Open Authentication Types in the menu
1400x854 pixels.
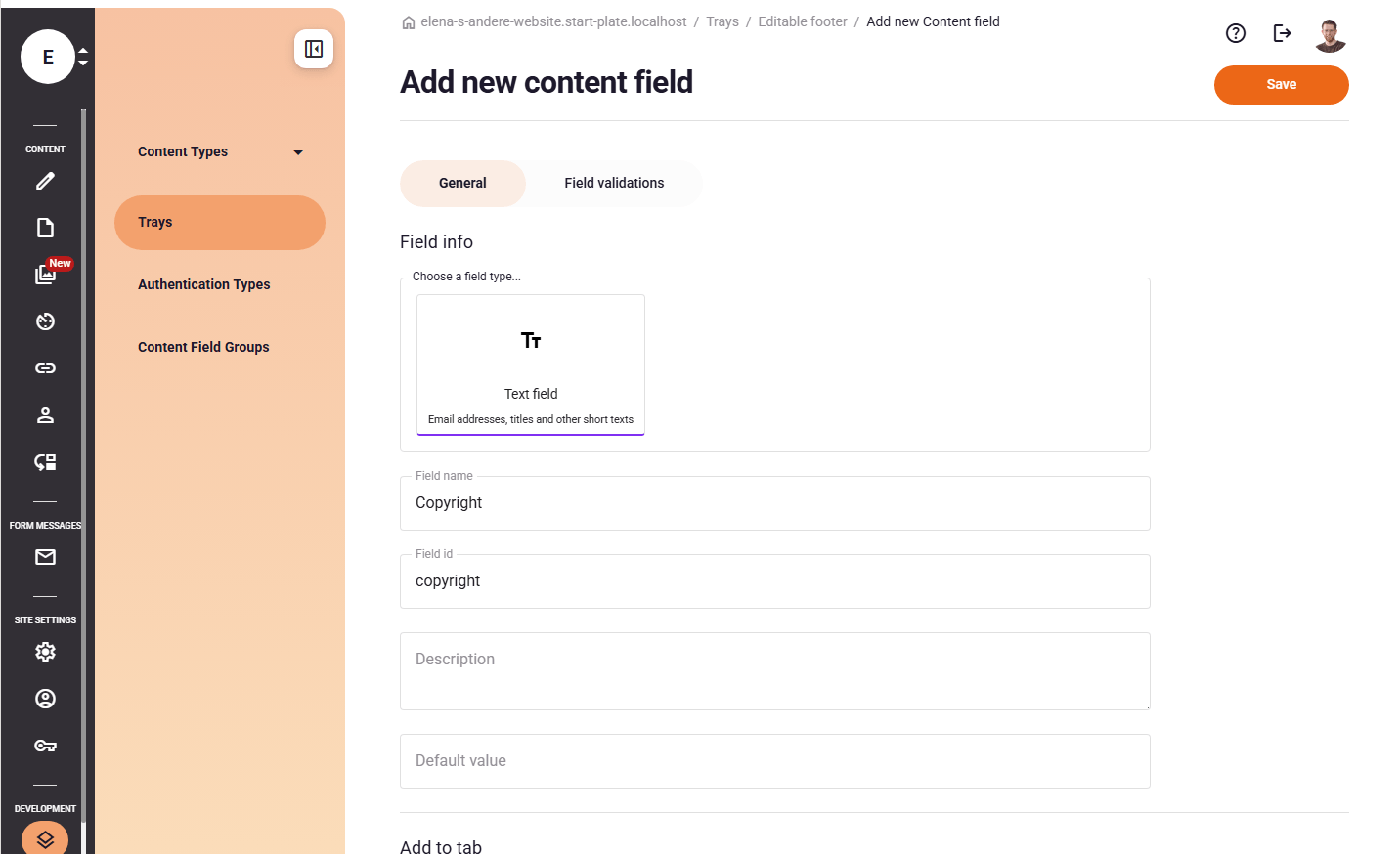point(203,284)
